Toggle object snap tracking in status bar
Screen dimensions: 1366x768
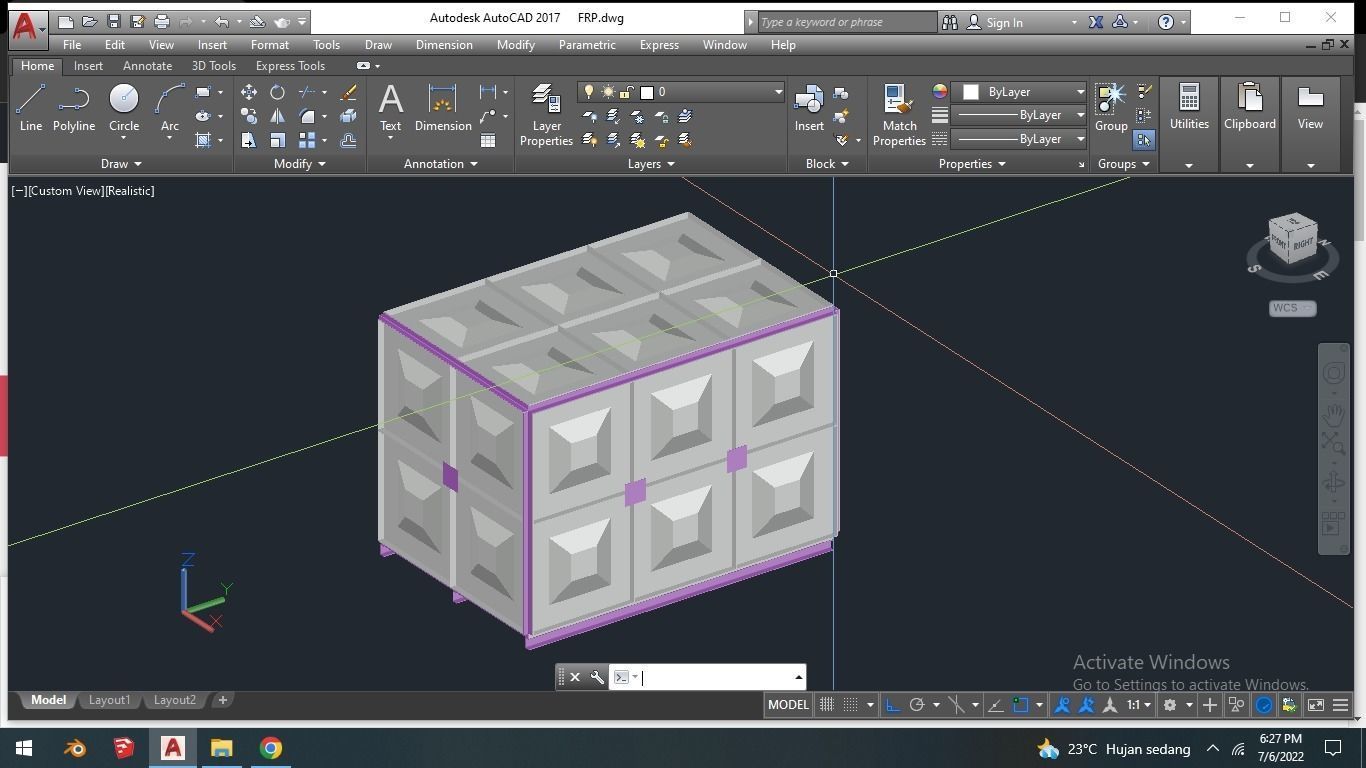[996, 705]
